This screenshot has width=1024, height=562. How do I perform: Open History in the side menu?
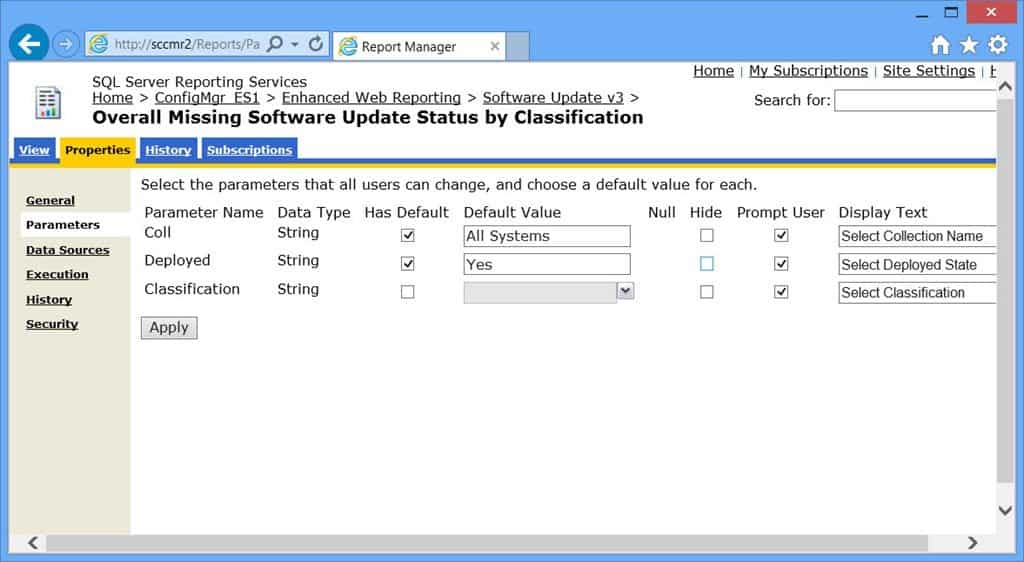click(49, 300)
